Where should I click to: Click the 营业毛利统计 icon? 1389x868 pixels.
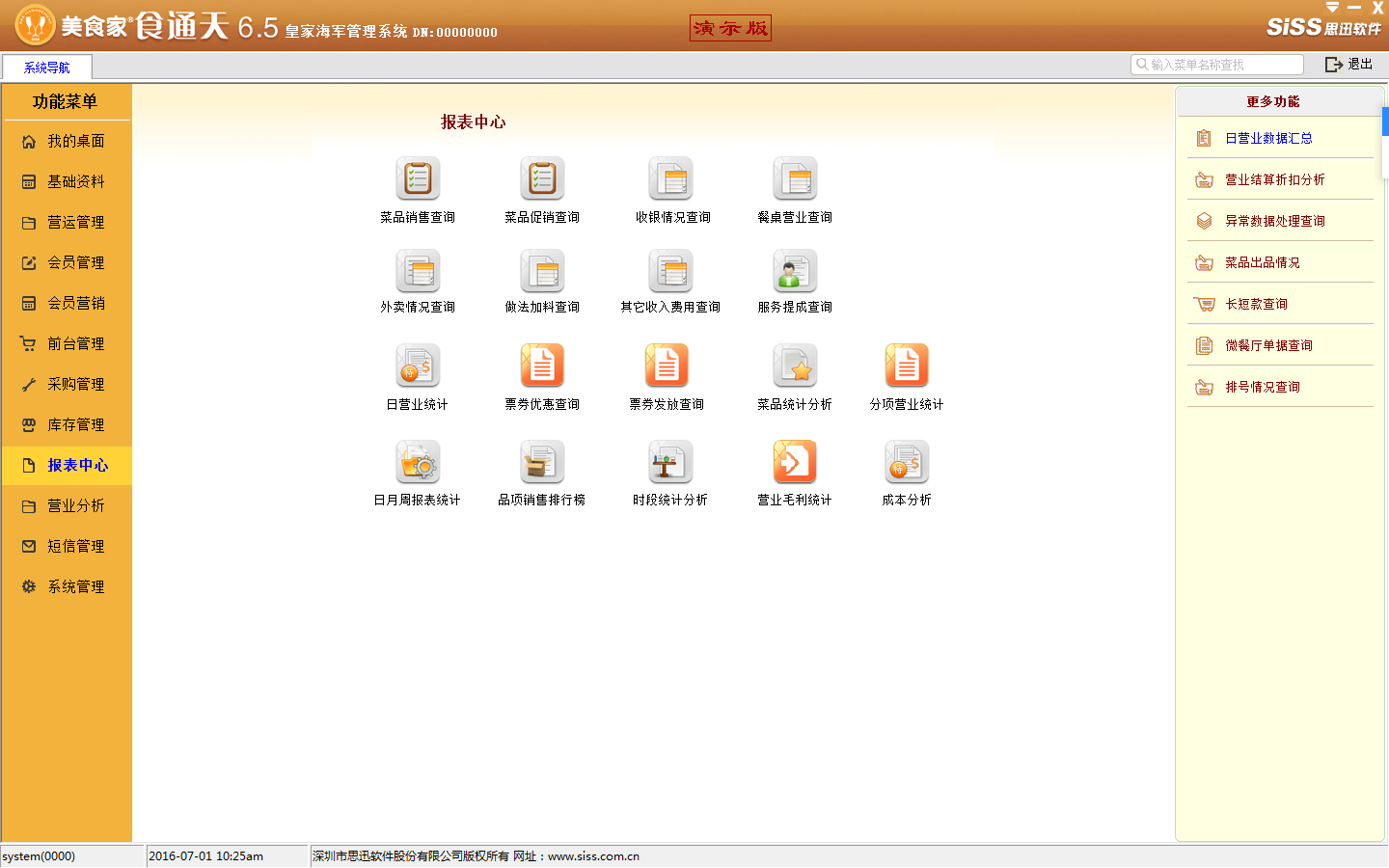point(795,463)
